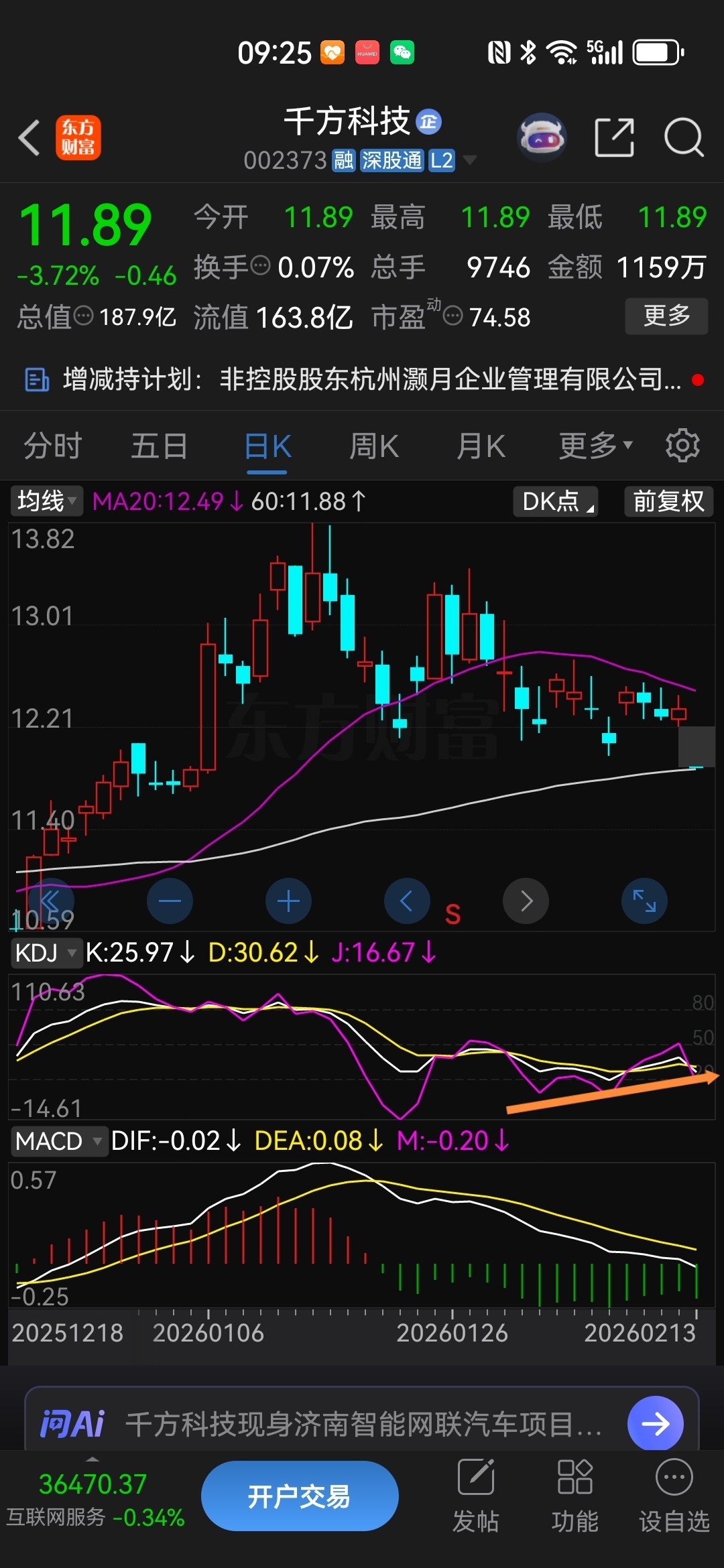
Task: Tap the share icon
Action: 614,137
